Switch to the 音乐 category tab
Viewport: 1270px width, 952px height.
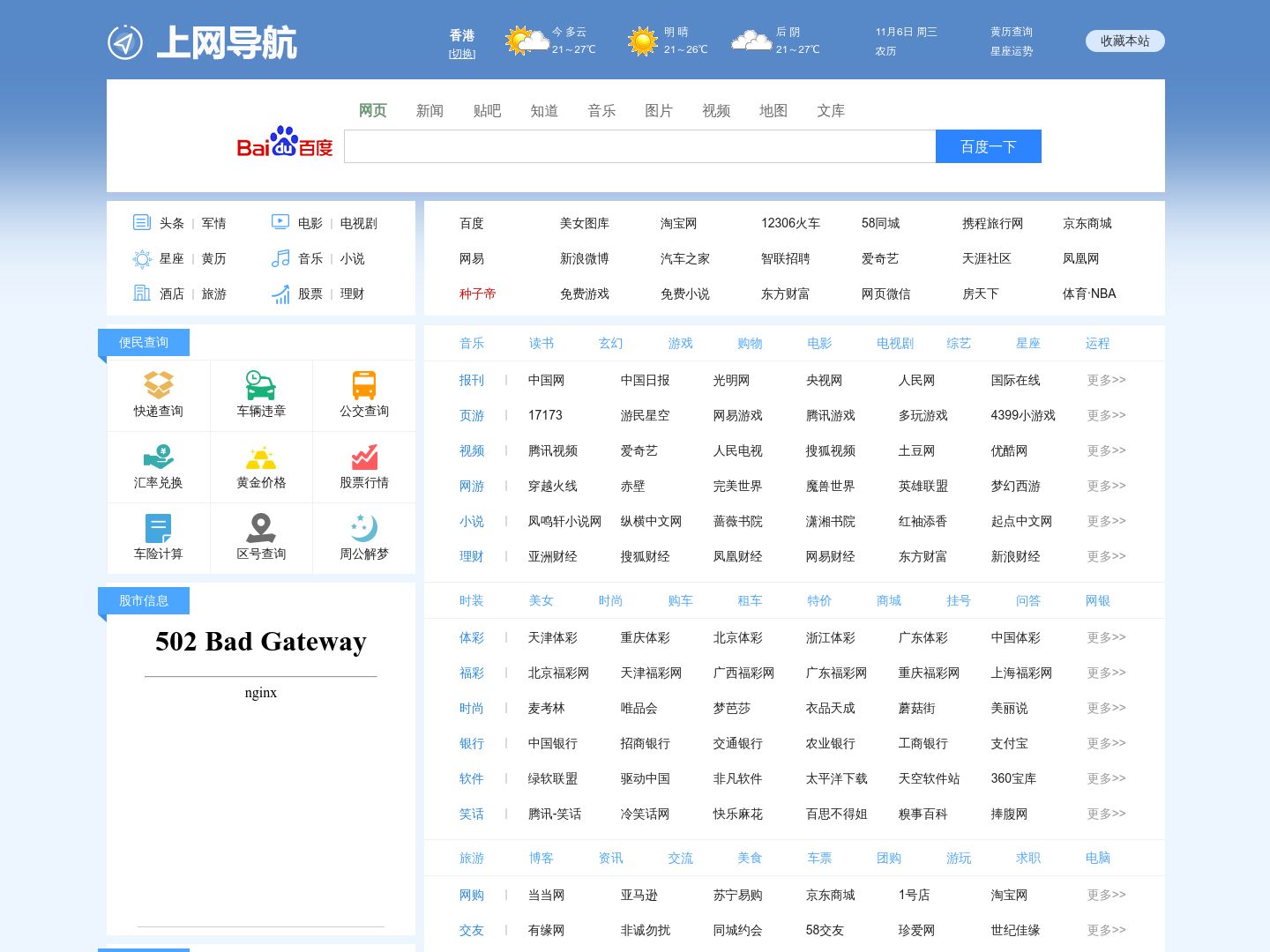(x=472, y=343)
